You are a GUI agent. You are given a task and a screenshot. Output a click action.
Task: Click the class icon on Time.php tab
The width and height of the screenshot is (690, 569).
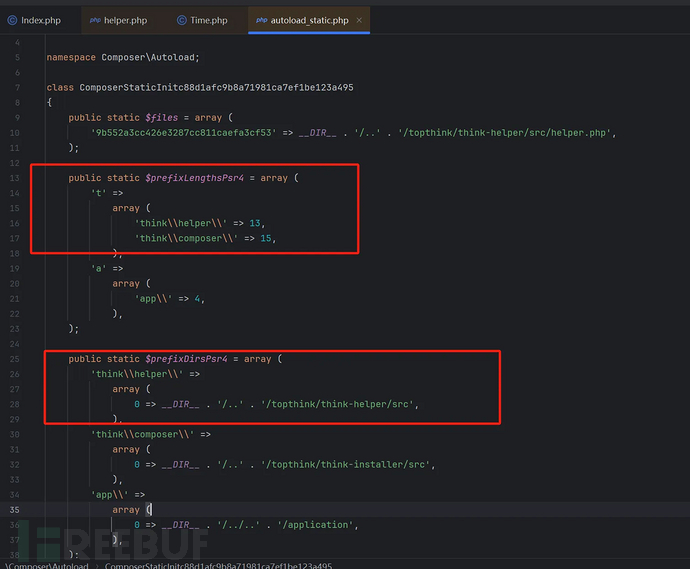click(181, 20)
